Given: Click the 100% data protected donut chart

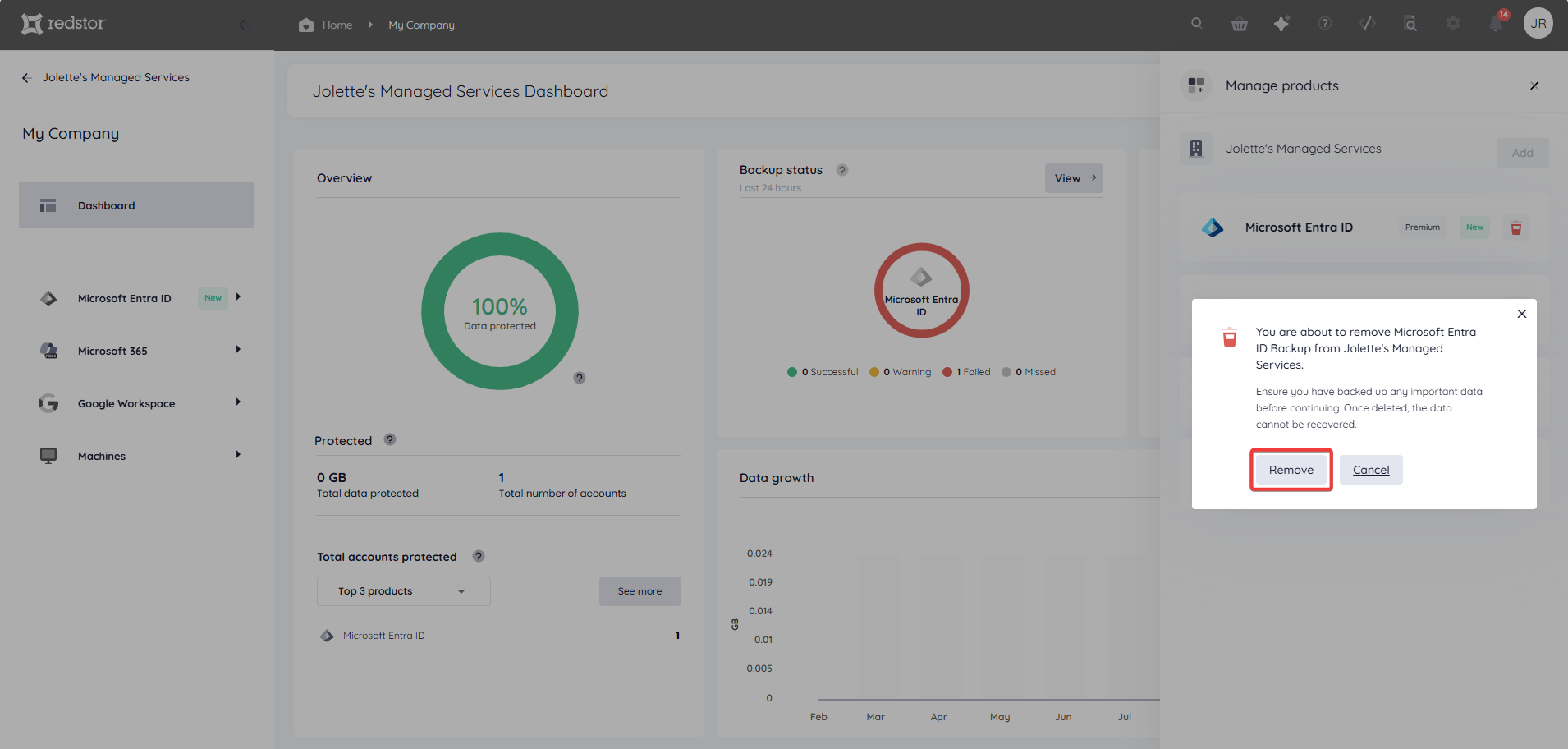Looking at the screenshot, I should 500,311.
